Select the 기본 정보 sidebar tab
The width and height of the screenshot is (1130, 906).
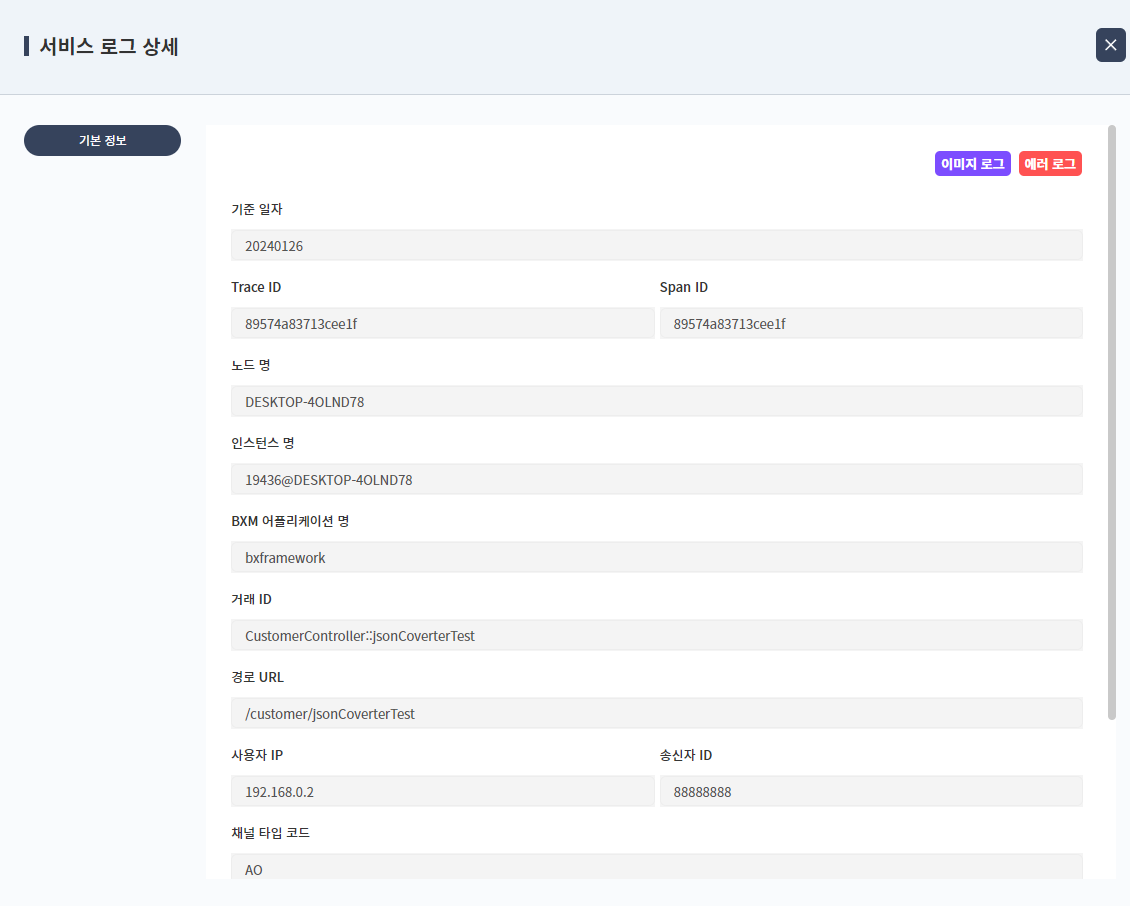click(x=102, y=140)
